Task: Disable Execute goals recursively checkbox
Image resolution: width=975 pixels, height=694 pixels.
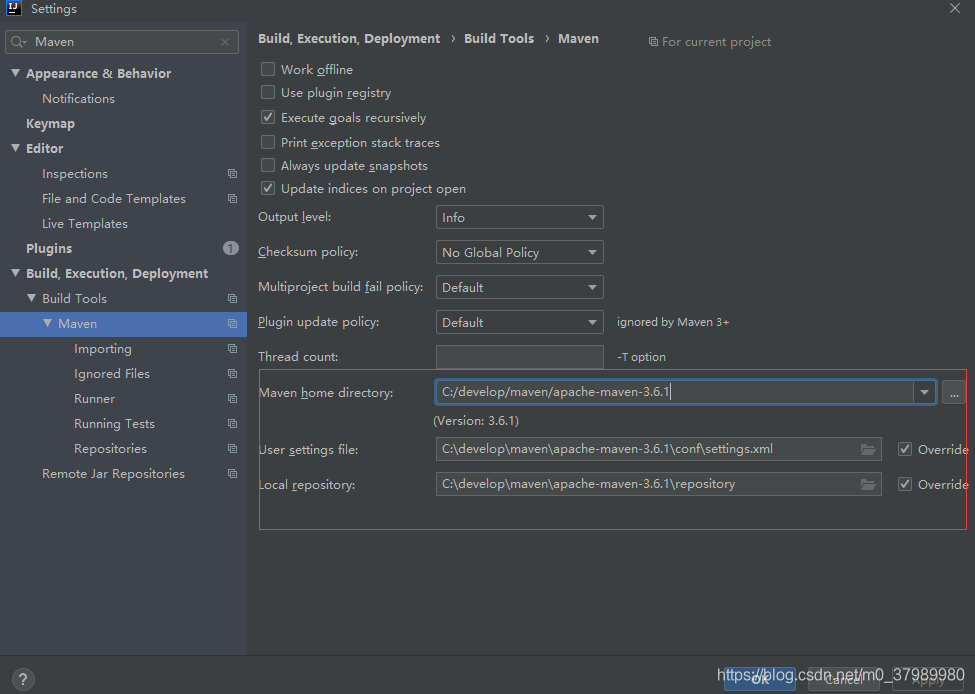Action: 268,117
